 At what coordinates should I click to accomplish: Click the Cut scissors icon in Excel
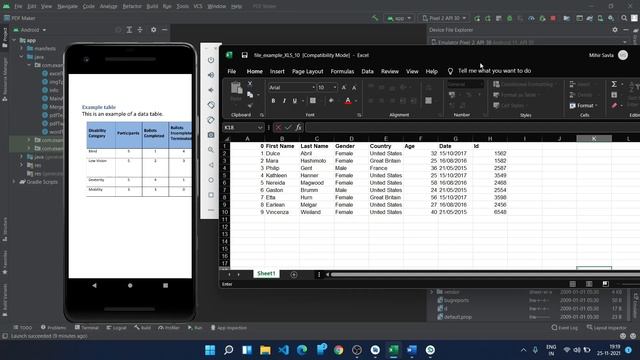coord(250,84)
